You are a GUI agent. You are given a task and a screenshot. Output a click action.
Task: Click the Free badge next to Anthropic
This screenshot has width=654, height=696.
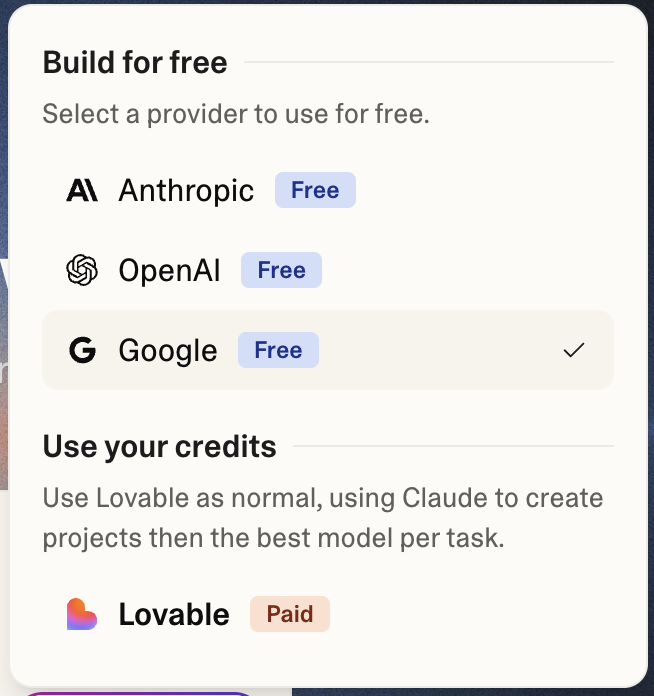315,190
